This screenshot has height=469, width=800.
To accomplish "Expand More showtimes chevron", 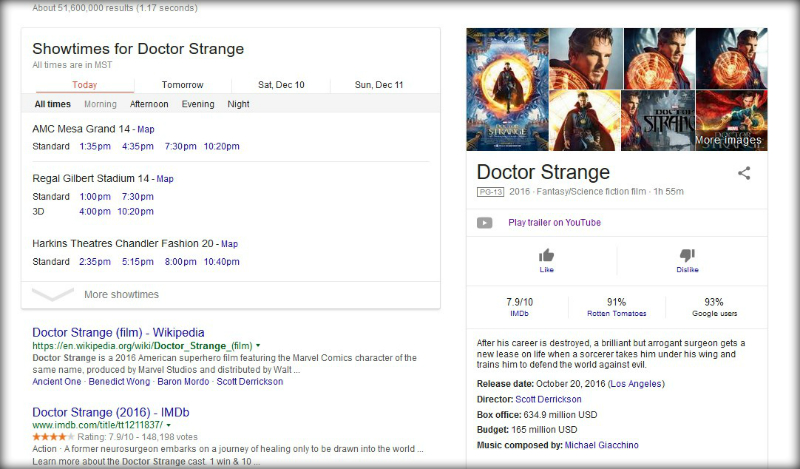I will pos(53,294).
